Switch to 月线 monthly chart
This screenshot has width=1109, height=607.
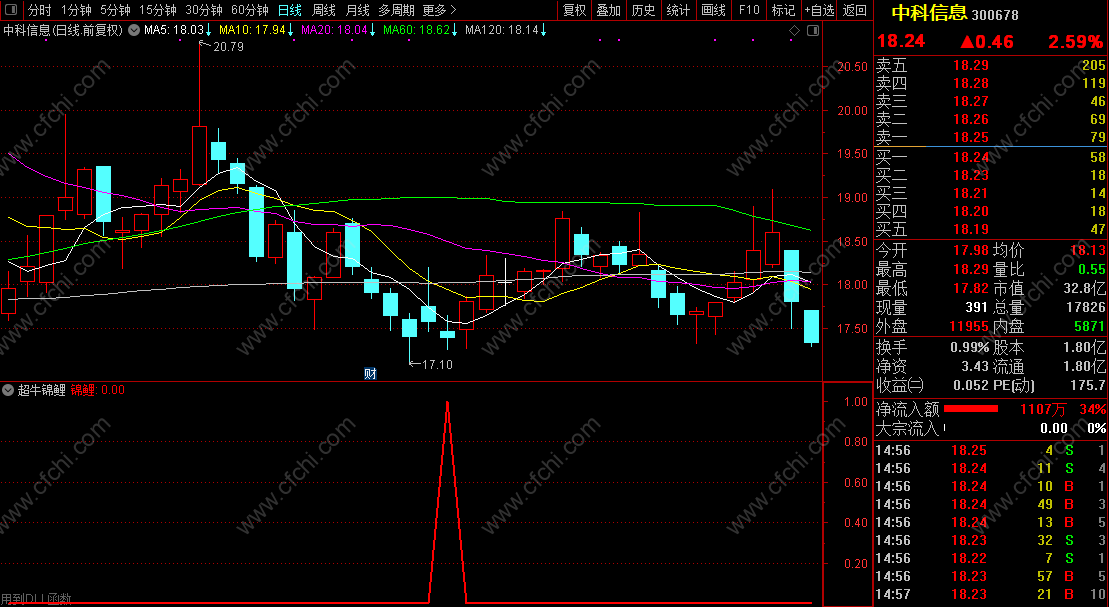click(357, 10)
